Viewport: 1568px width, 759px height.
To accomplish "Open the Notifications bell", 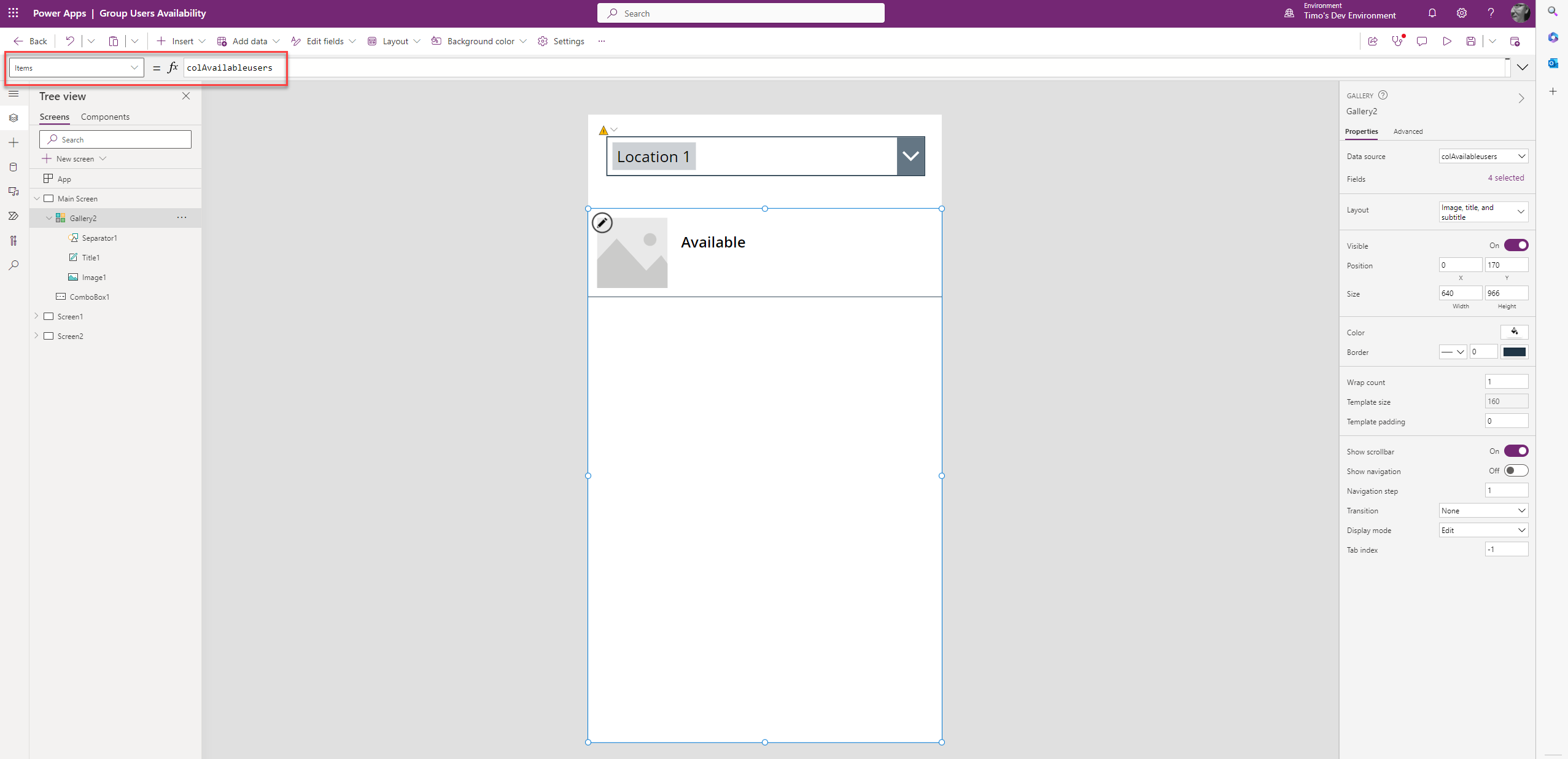I will pos(1432,13).
